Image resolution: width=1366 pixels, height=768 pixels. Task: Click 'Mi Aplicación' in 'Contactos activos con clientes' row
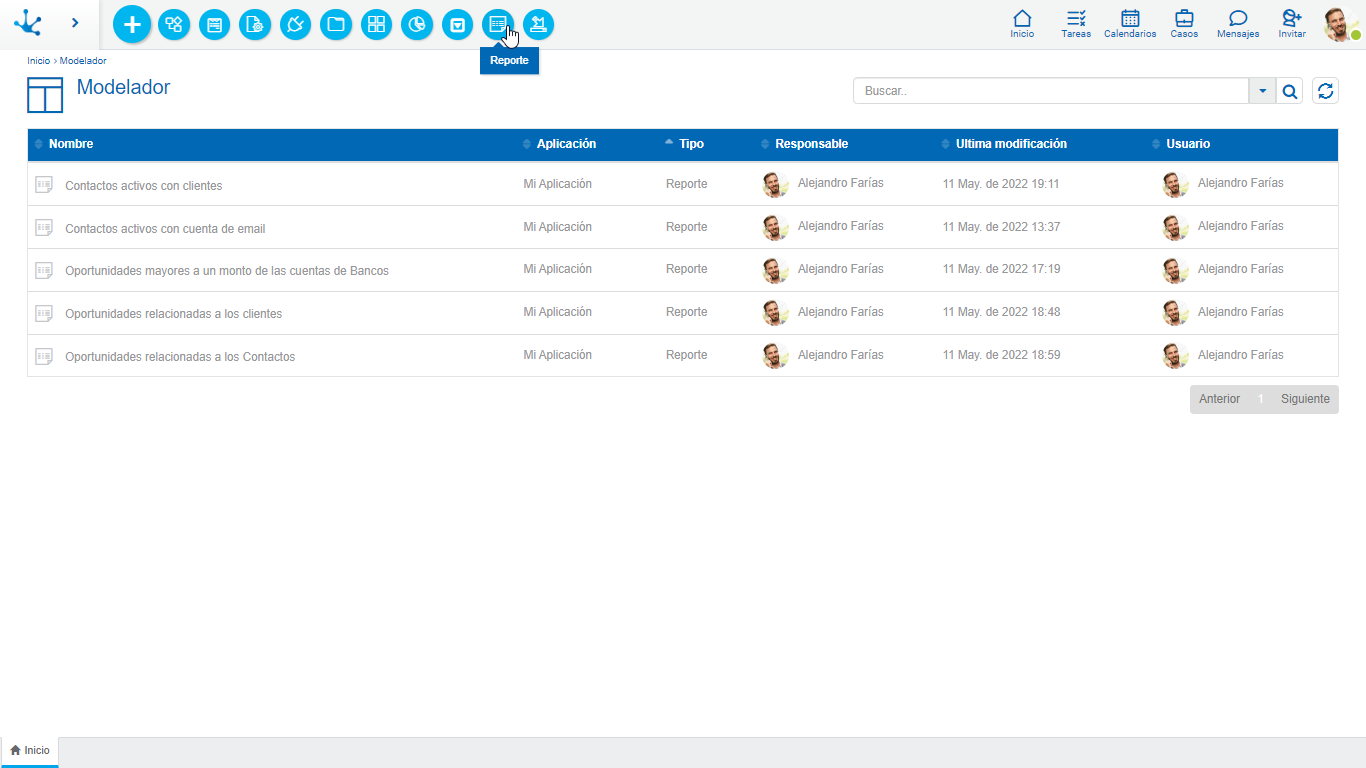tap(558, 184)
